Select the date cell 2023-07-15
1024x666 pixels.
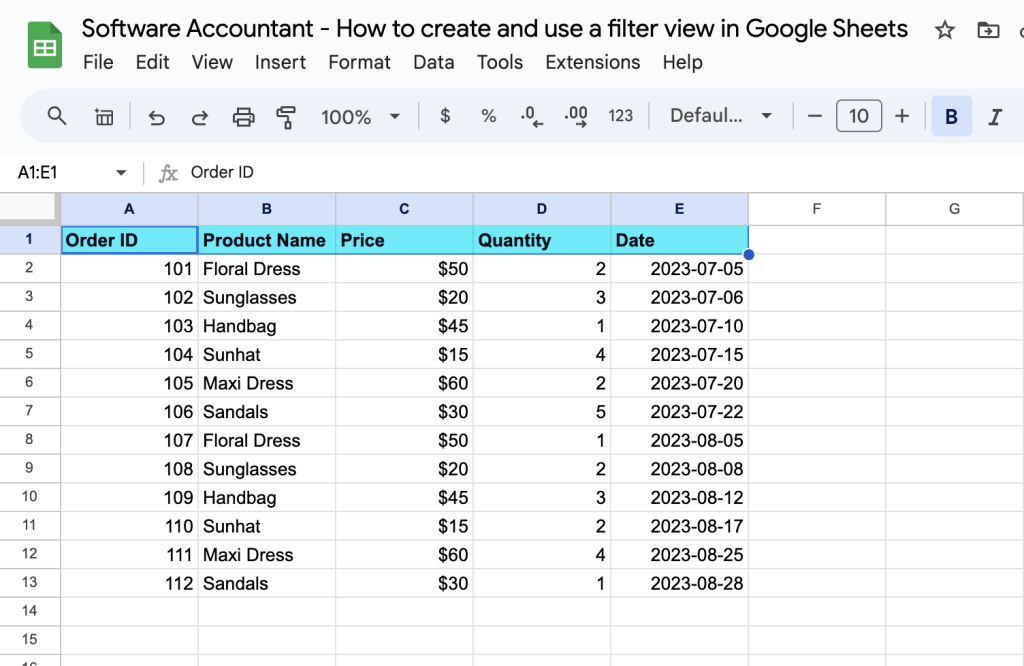pyautogui.click(x=679, y=355)
